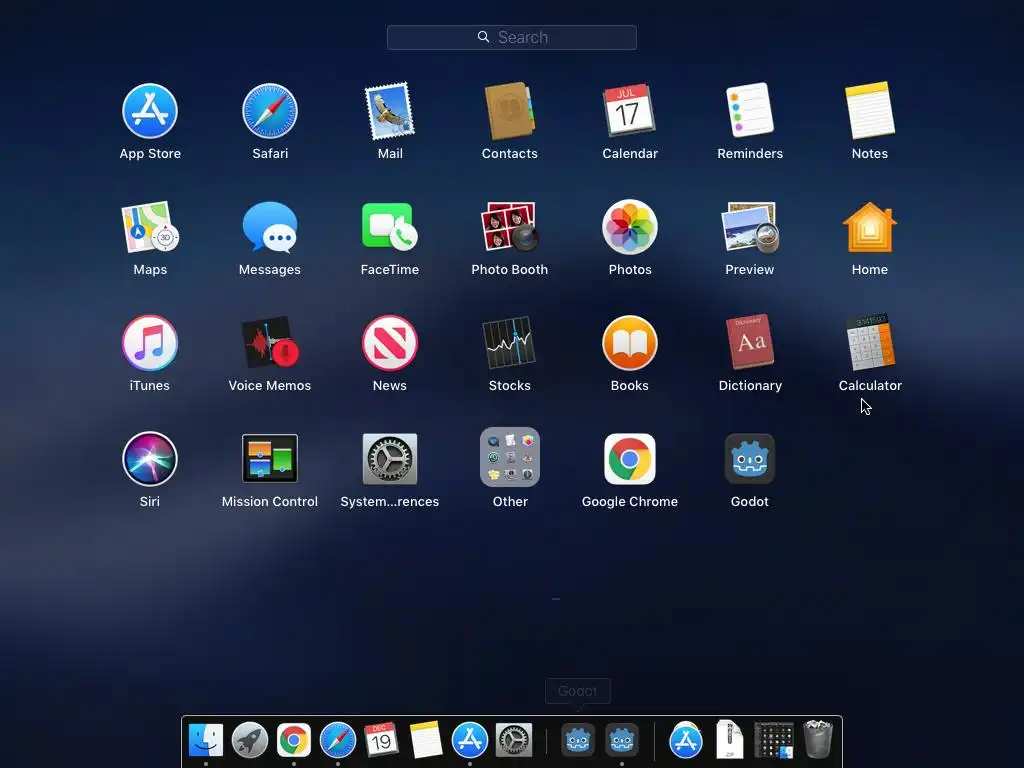Click the 'Photo Booth' label text

510,269
